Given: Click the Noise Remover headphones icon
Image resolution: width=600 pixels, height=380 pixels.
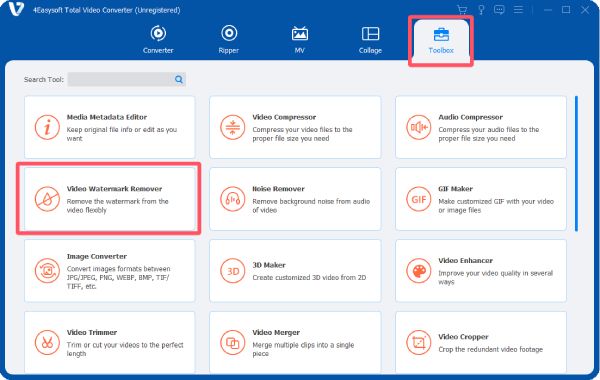Looking at the screenshot, I should [233, 199].
